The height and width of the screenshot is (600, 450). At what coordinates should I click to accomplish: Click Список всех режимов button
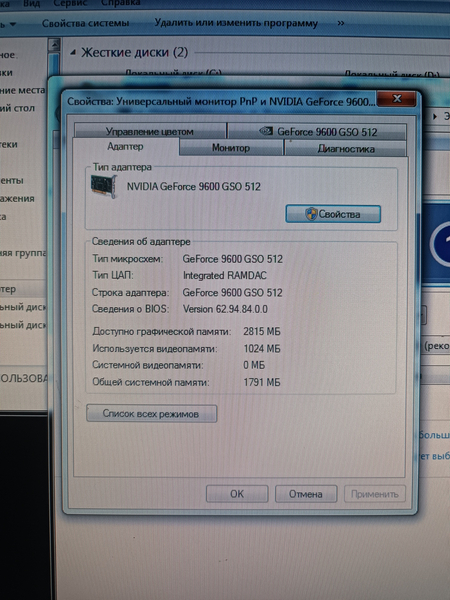[152, 414]
